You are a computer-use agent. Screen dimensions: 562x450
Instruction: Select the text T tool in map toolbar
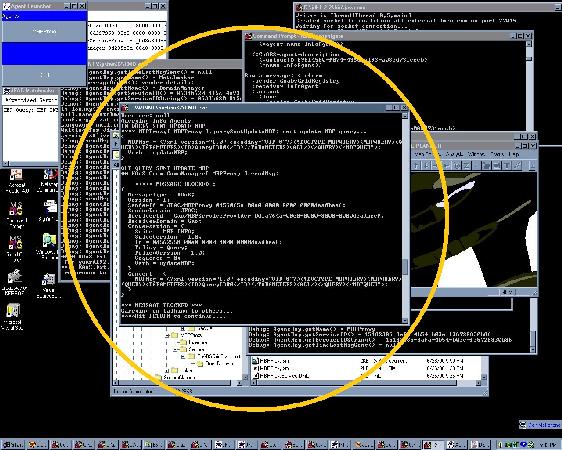[x=507, y=166]
